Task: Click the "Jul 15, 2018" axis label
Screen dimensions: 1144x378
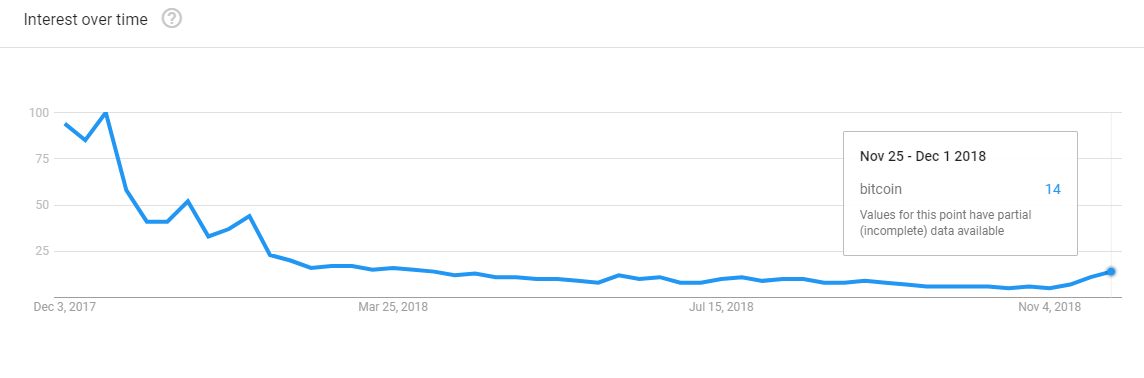Action: coord(721,307)
